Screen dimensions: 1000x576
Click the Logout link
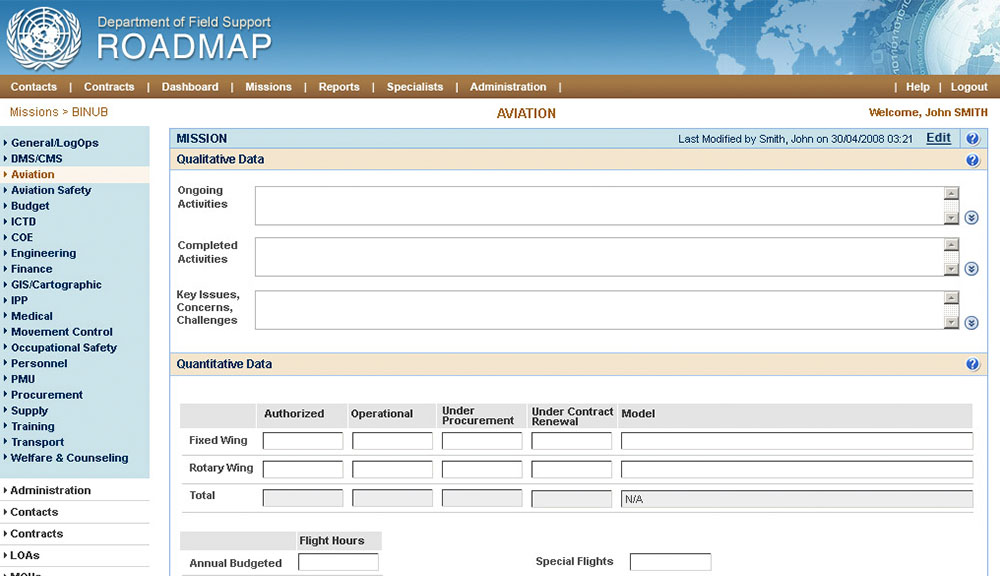click(x=969, y=87)
